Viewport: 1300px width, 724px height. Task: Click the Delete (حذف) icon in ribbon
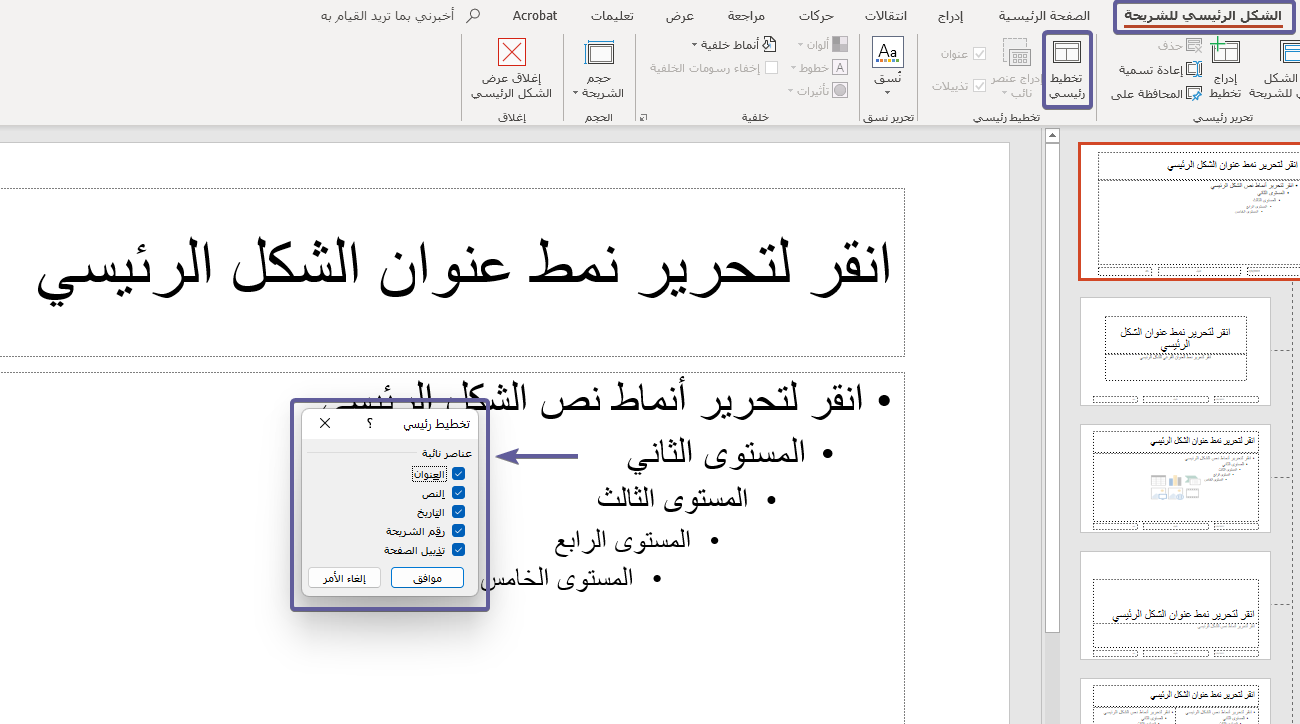point(1194,46)
